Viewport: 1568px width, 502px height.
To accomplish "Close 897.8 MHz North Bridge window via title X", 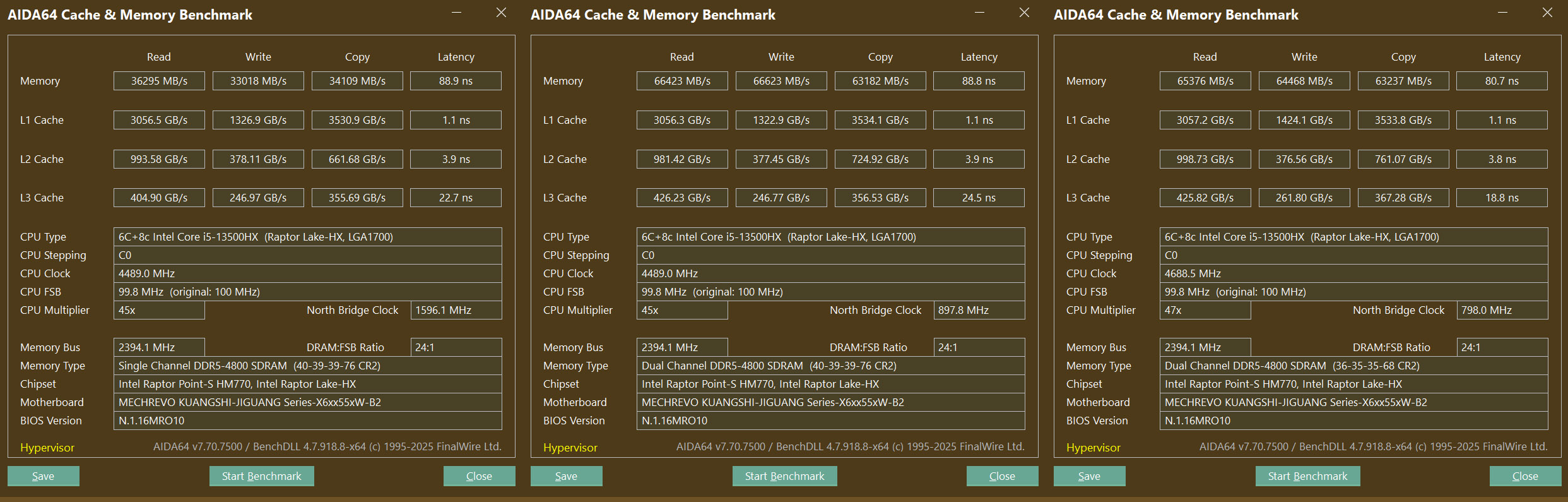I will tap(1024, 13).
